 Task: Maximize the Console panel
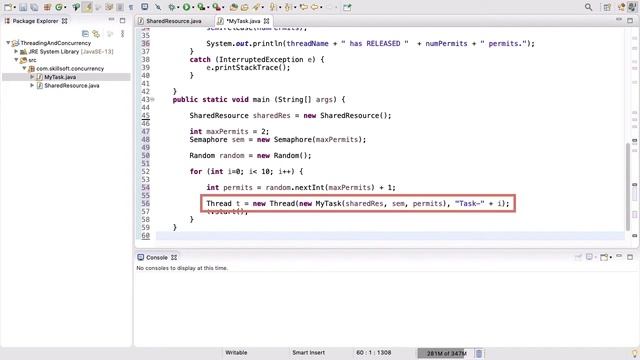click(x=630, y=257)
